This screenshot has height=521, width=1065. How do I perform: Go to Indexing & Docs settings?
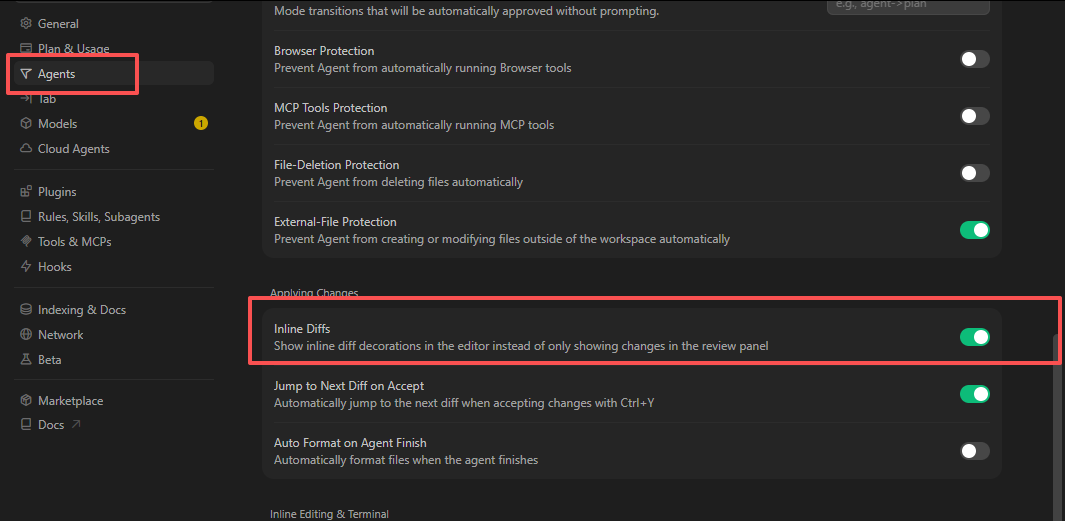[x=81, y=310]
